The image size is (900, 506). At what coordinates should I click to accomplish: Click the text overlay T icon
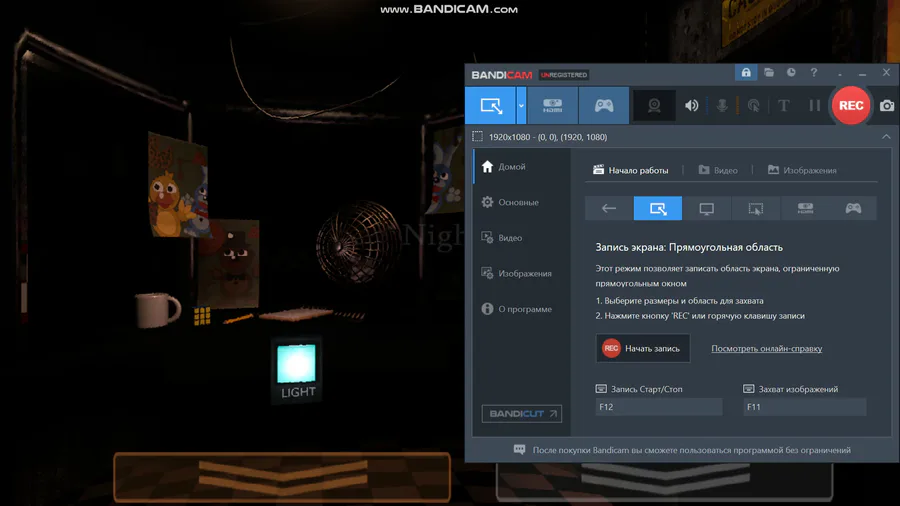(x=783, y=106)
